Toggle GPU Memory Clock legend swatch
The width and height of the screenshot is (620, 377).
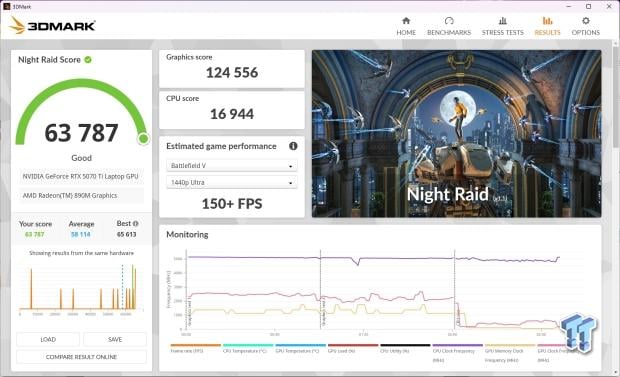510,345
